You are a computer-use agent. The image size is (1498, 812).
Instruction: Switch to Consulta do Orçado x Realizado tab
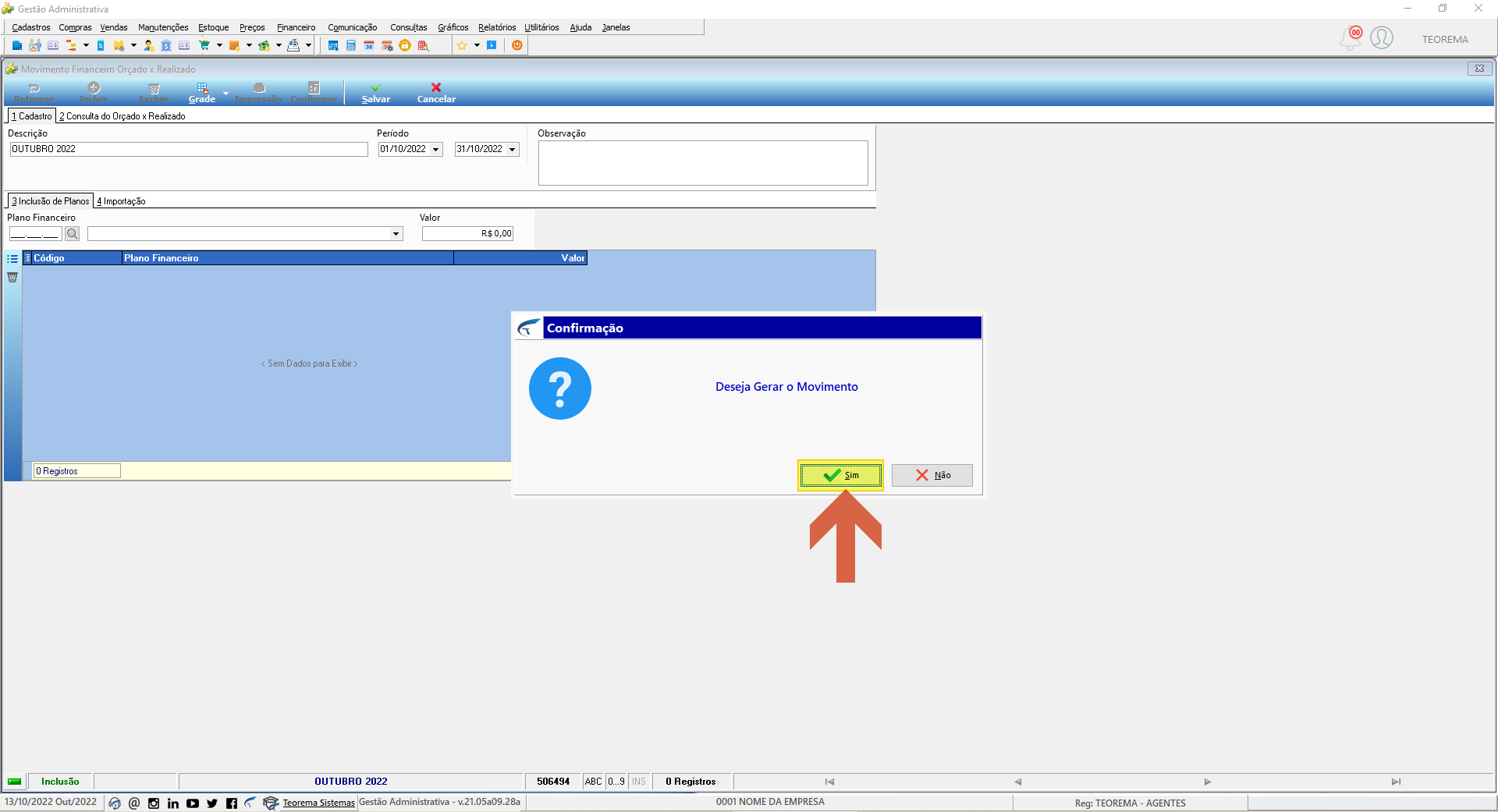pos(122,116)
